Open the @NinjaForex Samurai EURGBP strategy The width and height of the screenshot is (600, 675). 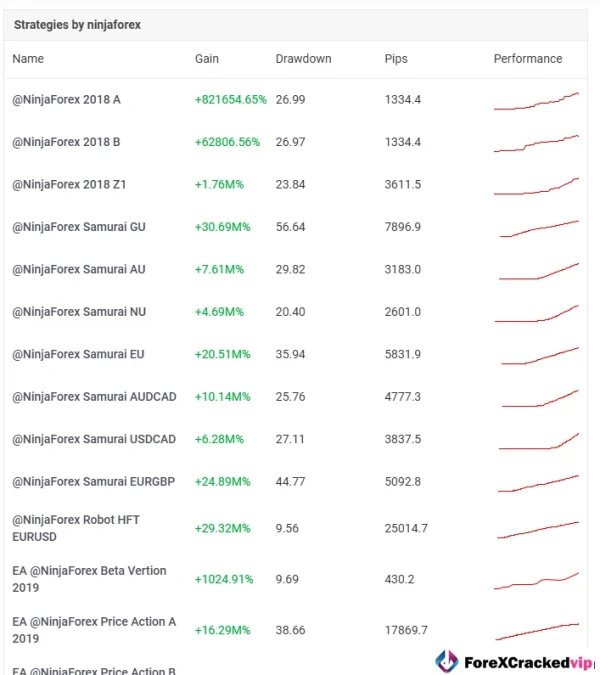coord(93,482)
